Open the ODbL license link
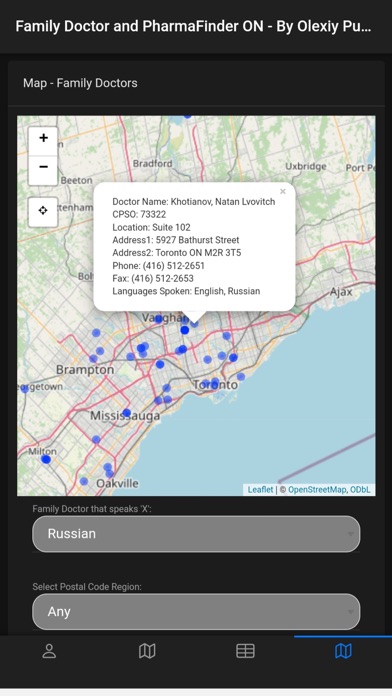This screenshot has width=392, height=696. point(360,490)
